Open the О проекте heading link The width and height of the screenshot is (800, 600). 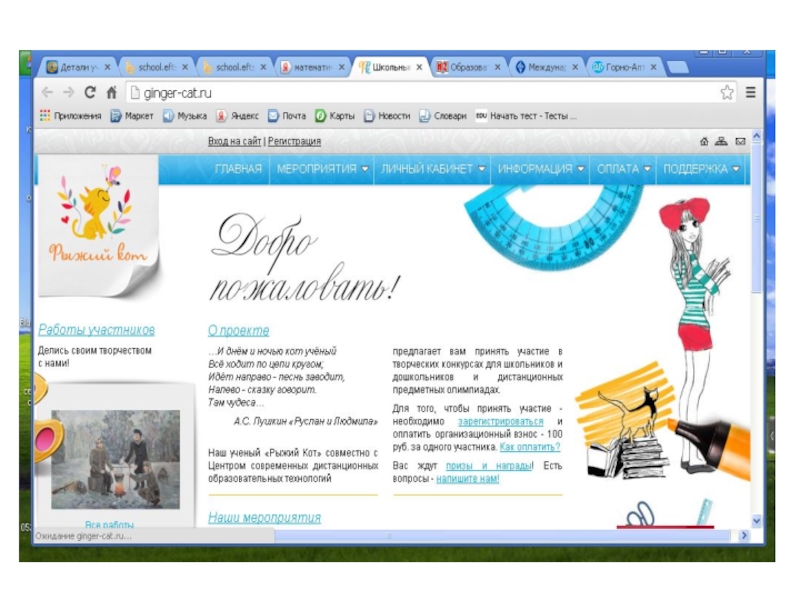238,331
